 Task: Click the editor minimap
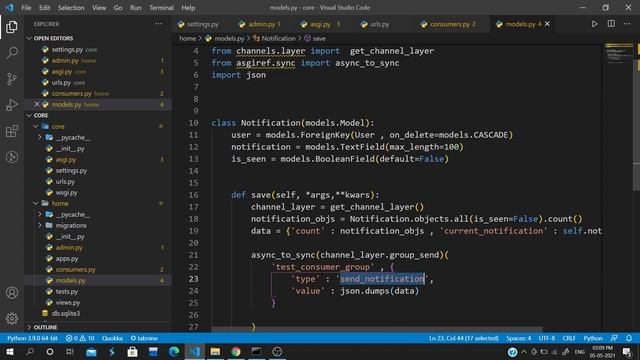pos(618,53)
